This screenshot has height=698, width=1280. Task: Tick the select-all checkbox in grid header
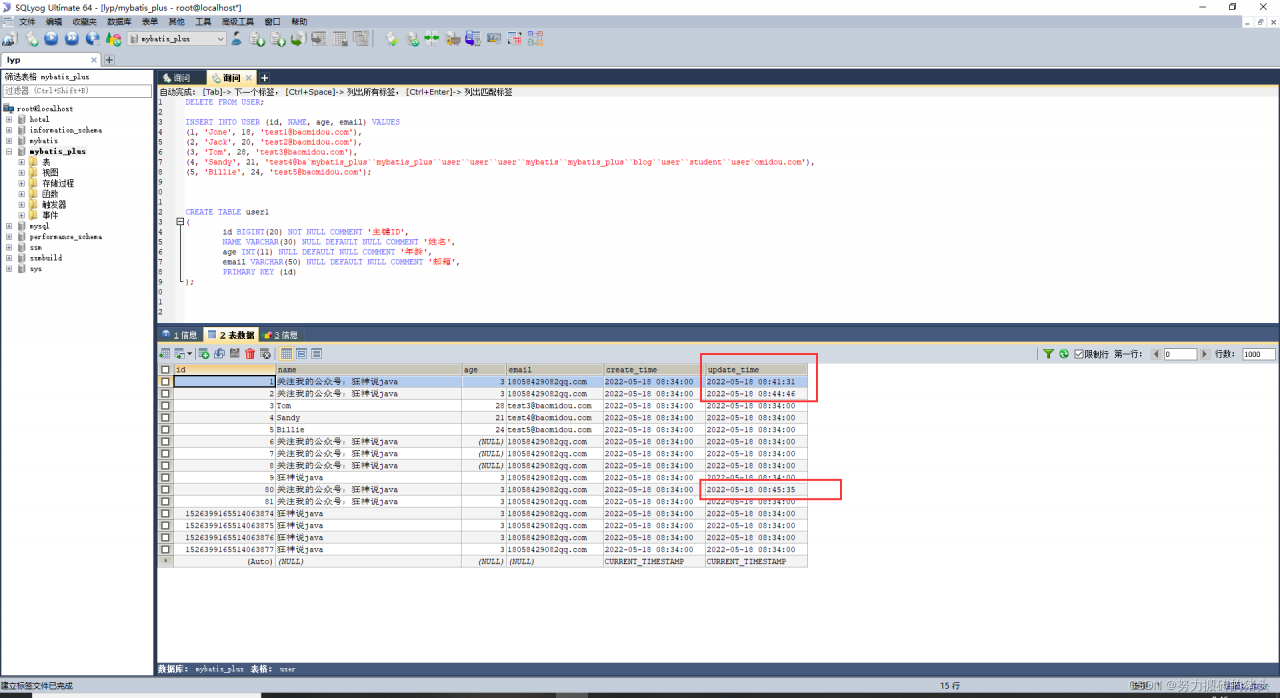tap(166, 370)
